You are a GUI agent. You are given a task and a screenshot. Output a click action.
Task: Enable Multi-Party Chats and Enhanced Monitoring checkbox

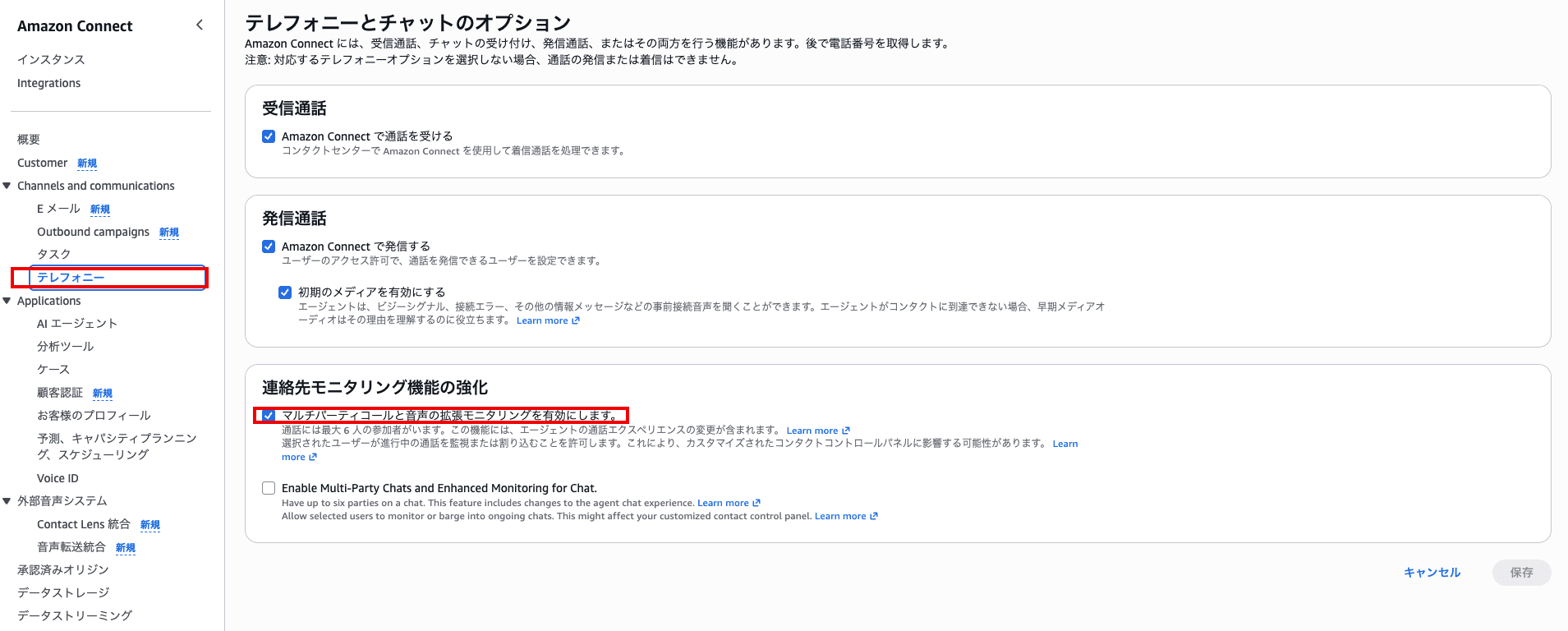pos(269,488)
